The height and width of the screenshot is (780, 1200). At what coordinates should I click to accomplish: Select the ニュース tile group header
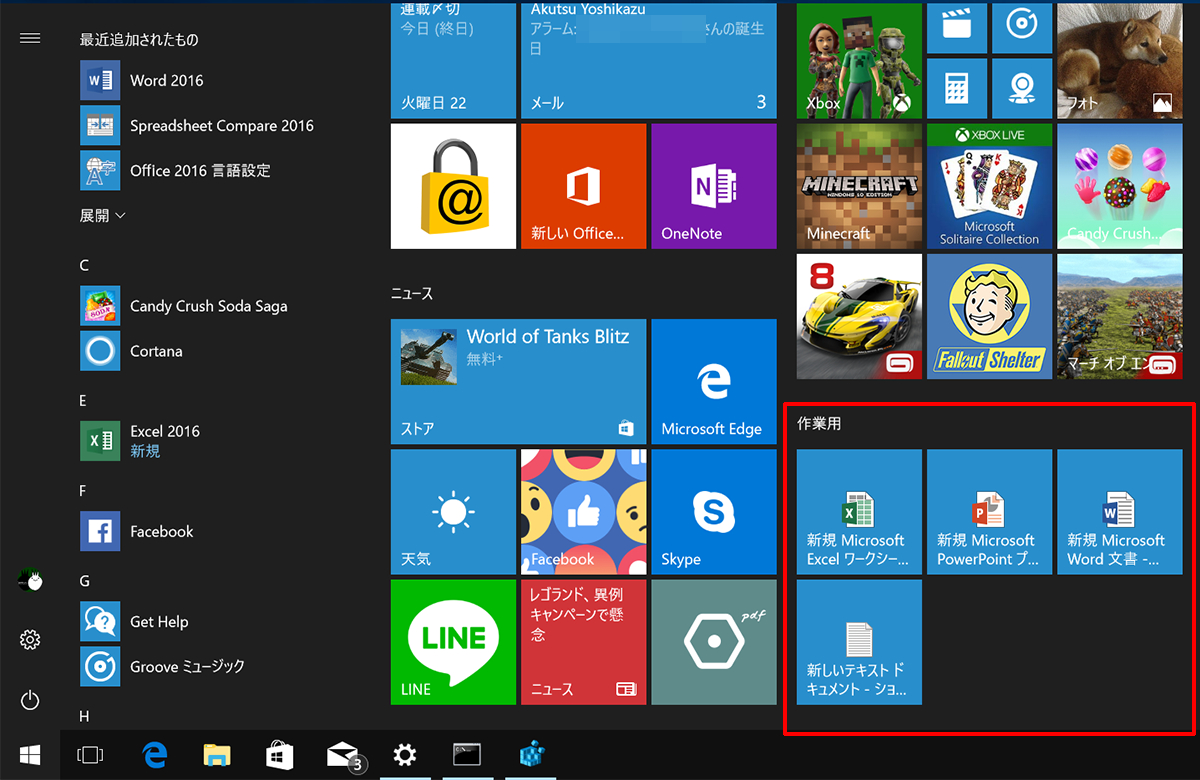pos(412,293)
